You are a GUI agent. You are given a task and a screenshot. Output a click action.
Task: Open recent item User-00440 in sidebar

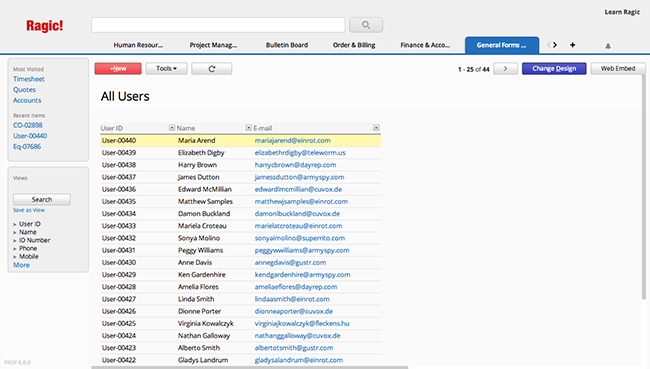click(30, 136)
